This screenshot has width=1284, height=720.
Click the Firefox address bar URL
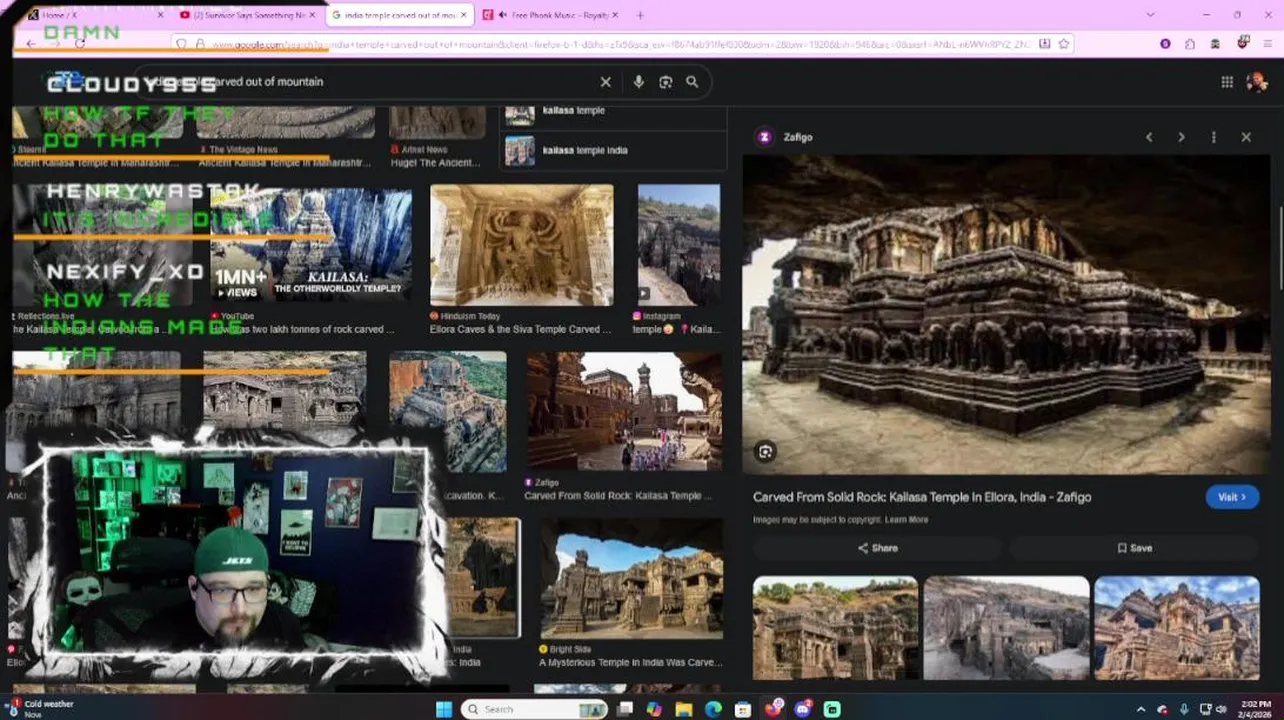coord(620,44)
